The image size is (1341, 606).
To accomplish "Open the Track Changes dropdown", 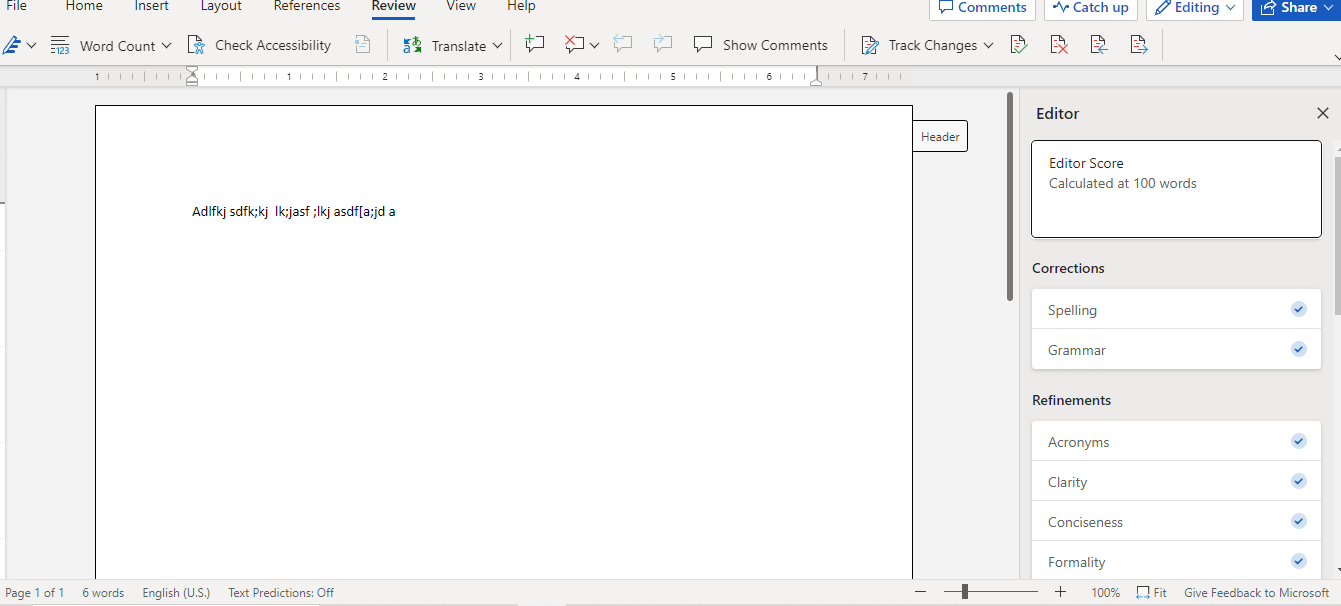I will pyautogui.click(x=988, y=44).
